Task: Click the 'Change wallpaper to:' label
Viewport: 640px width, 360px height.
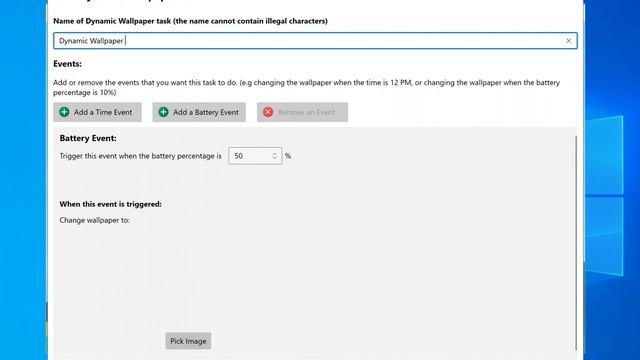Action: [x=95, y=220]
